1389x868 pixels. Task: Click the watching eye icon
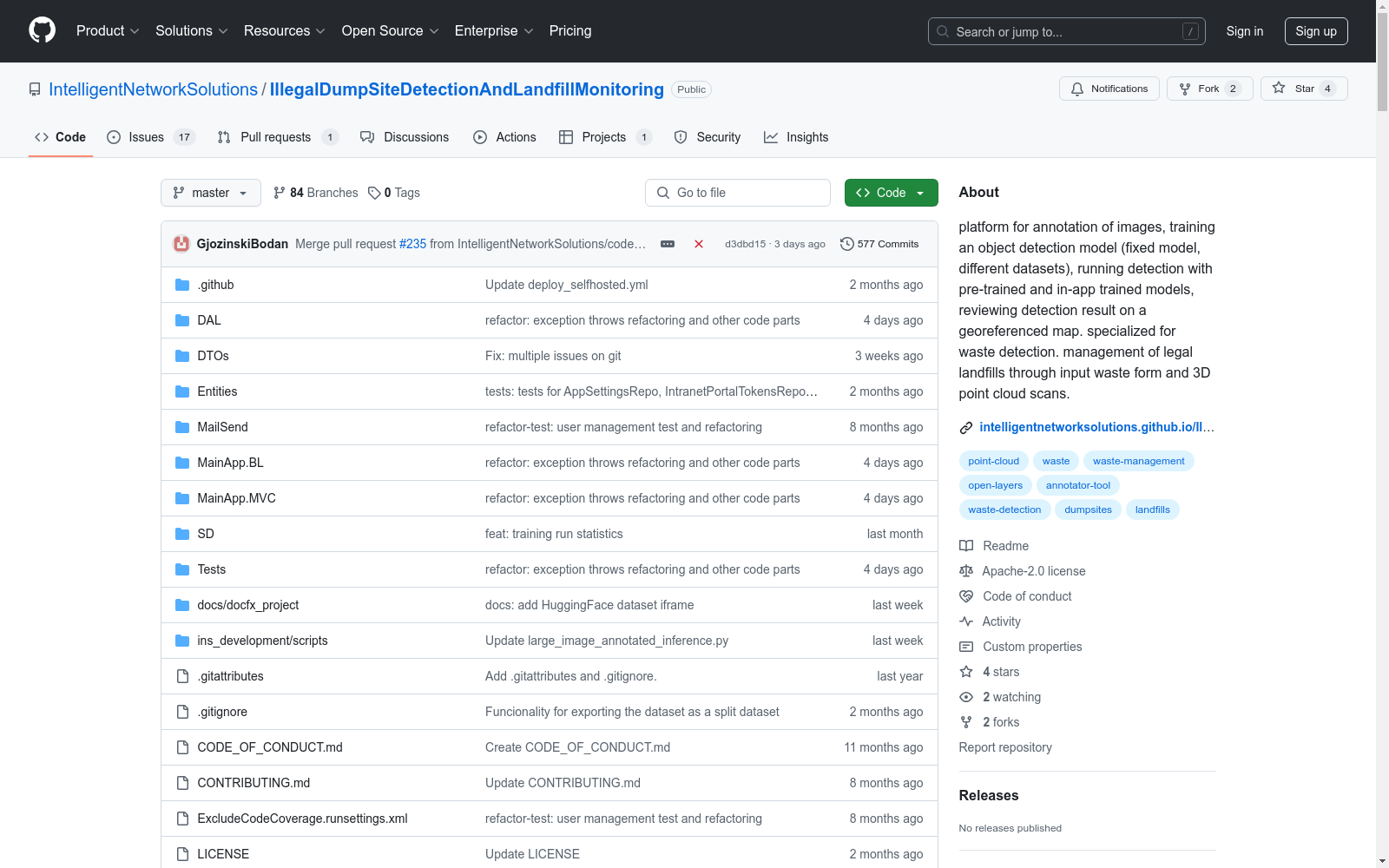click(966, 697)
